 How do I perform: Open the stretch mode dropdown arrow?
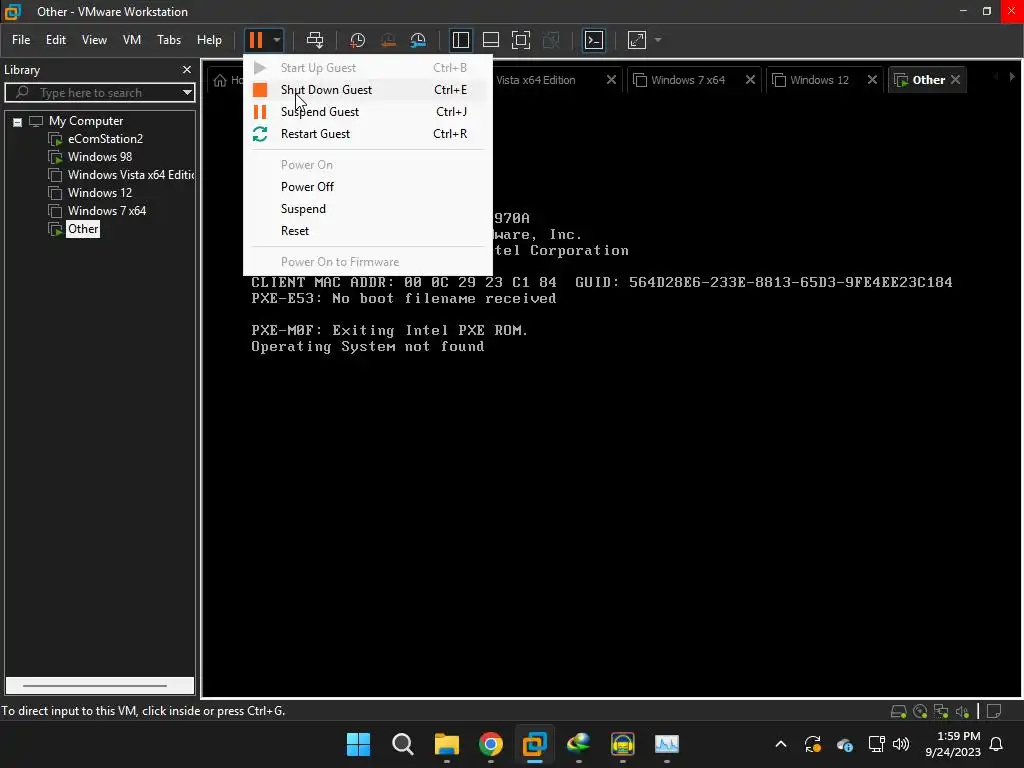(658, 40)
